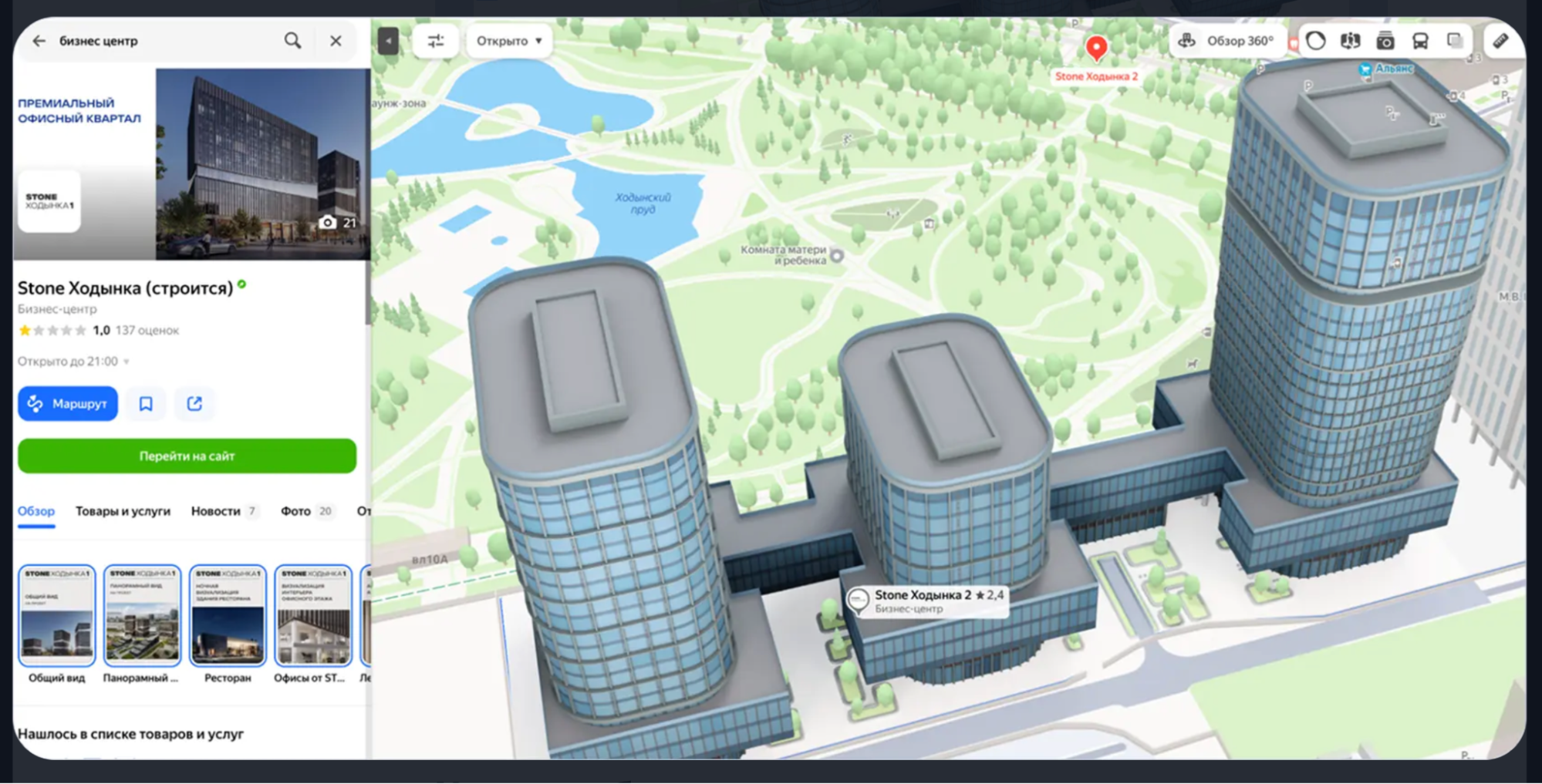Toggle map layers icon
The width and height of the screenshot is (1542, 784).
coord(1454,41)
